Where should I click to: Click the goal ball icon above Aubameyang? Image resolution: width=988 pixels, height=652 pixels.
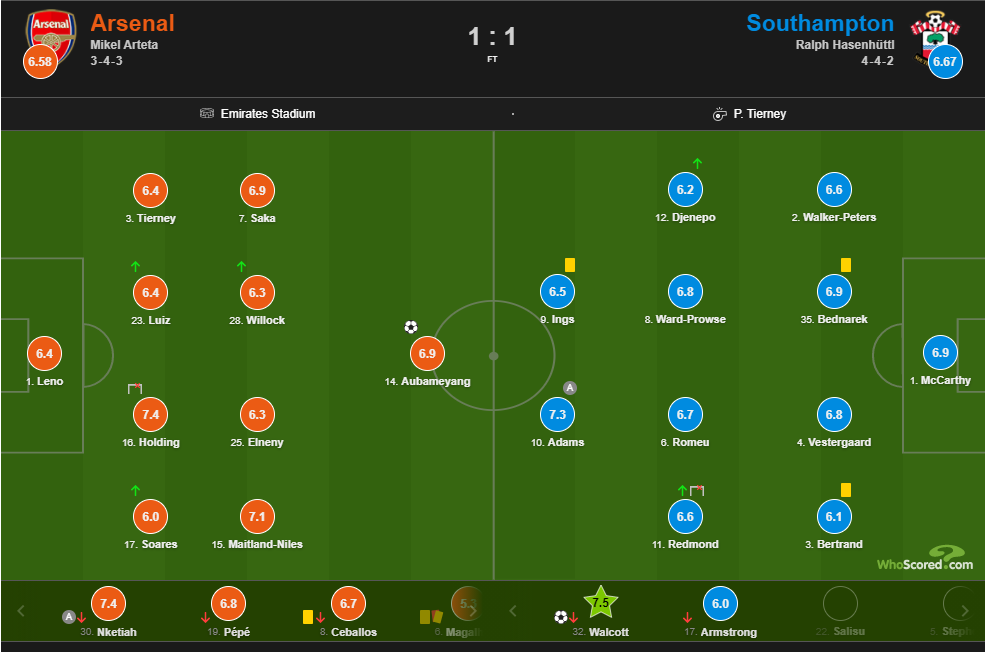(x=411, y=327)
